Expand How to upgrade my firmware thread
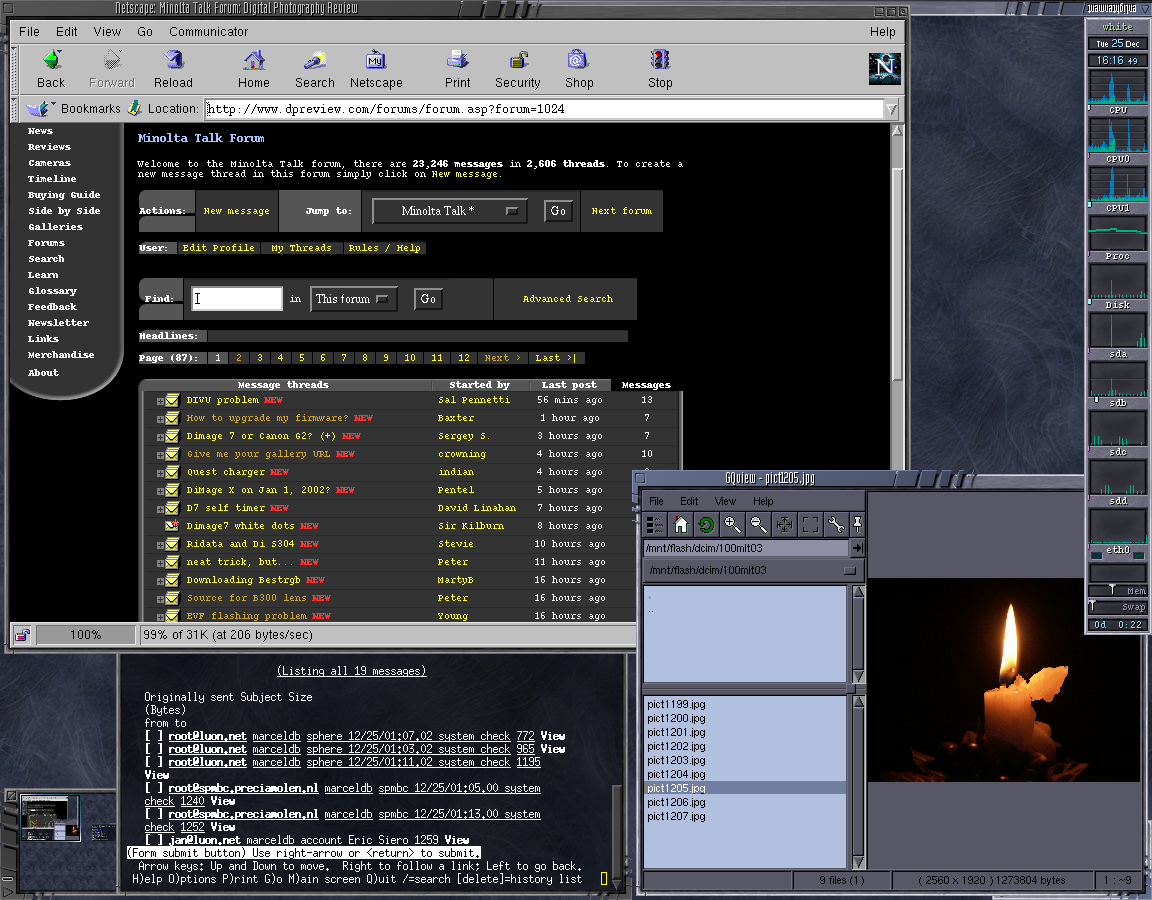1152x900 pixels. (x=159, y=419)
